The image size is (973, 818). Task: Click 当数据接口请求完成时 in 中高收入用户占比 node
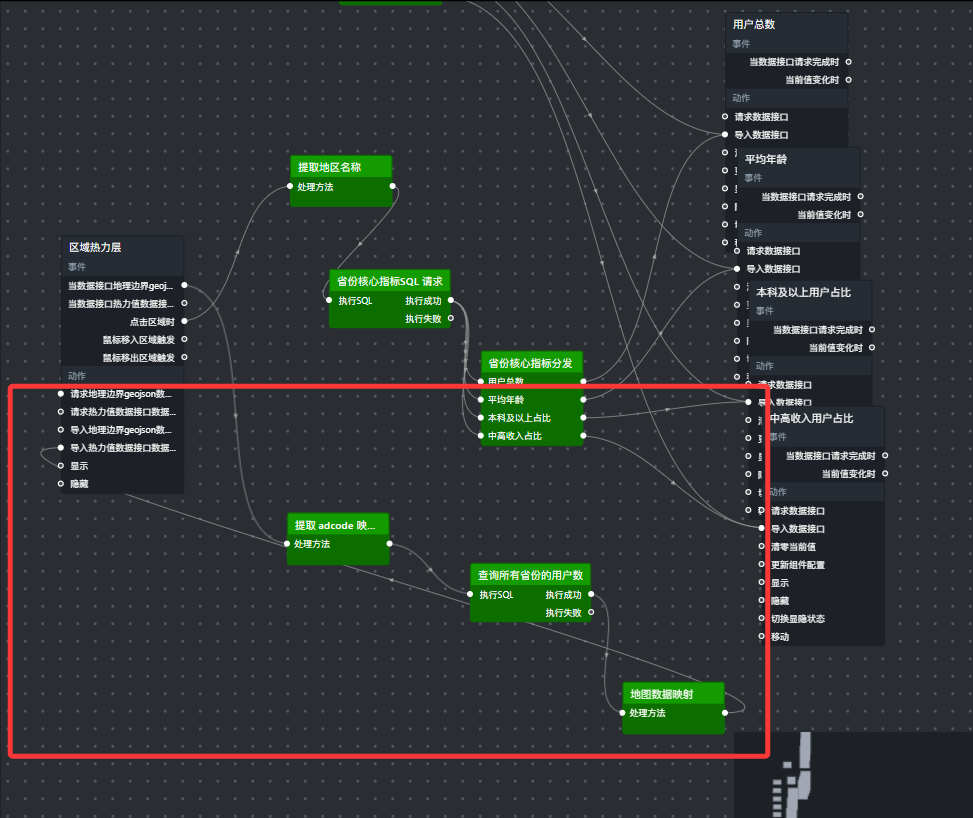click(x=830, y=456)
